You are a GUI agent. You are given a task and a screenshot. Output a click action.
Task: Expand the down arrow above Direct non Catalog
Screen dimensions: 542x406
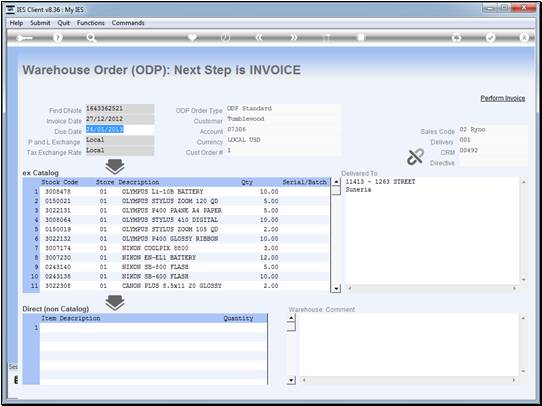[115, 303]
